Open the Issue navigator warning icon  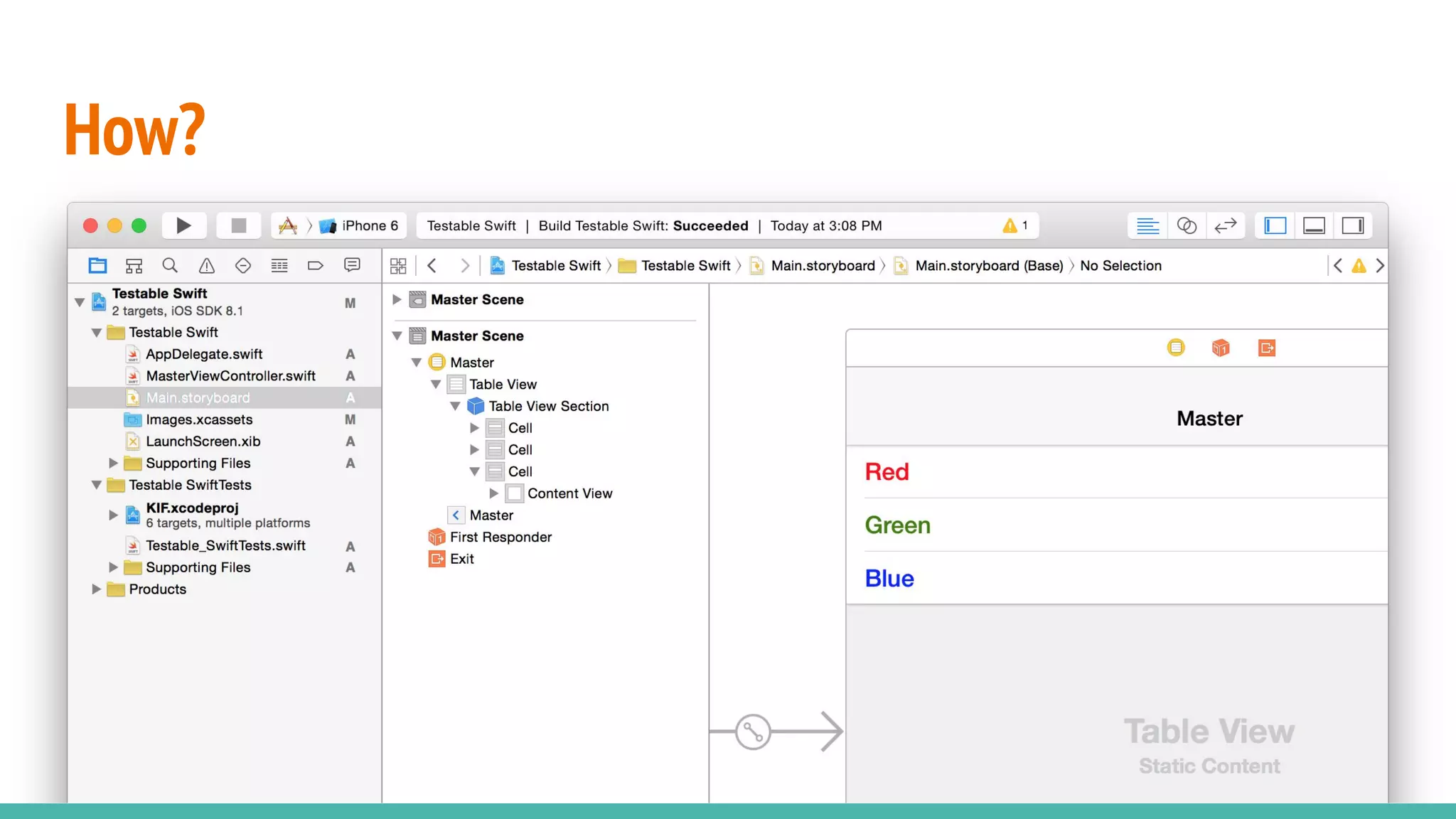206,266
